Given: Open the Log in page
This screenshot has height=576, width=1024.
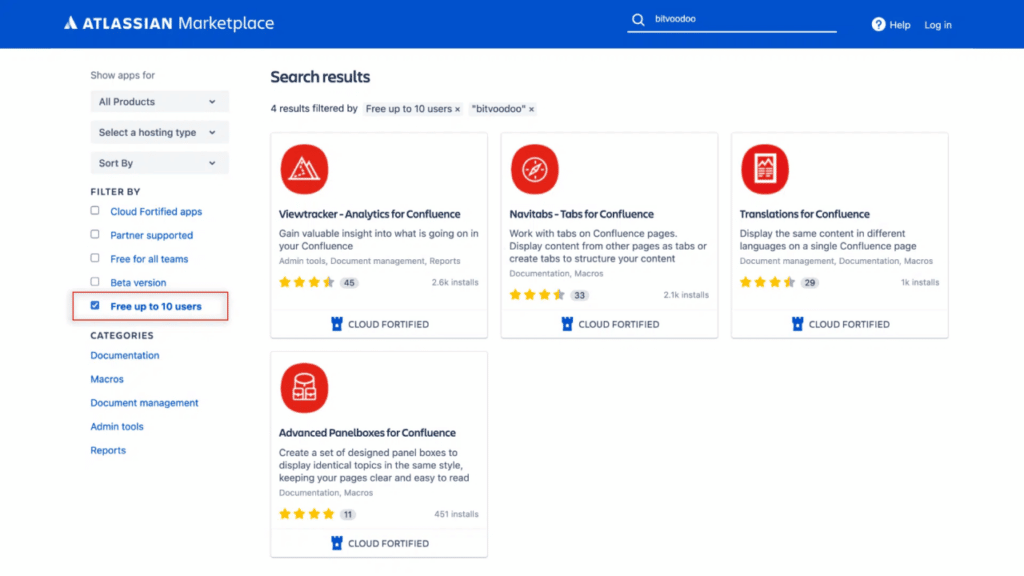Looking at the screenshot, I should (x=937, y=24).
